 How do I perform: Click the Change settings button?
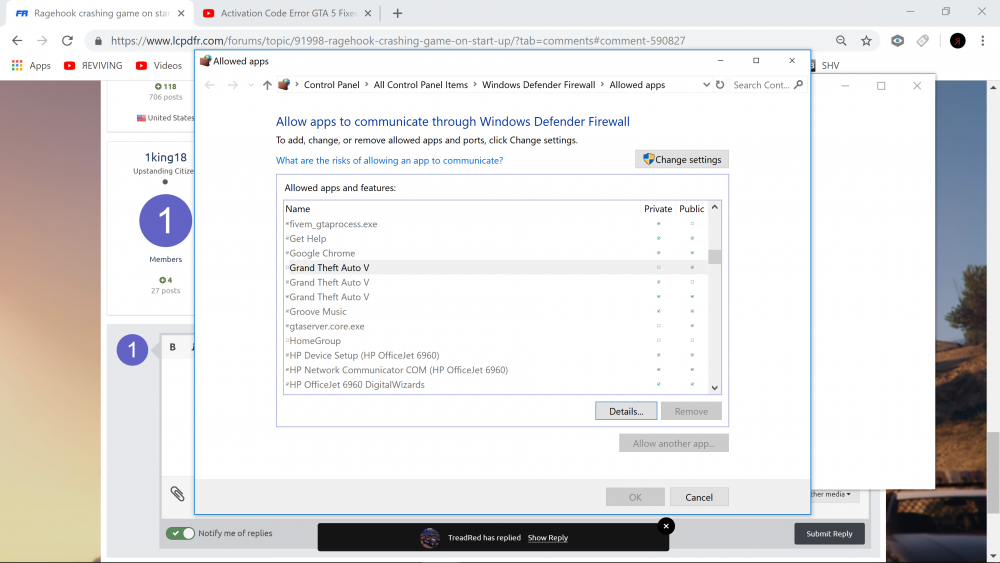click(682, 159)
